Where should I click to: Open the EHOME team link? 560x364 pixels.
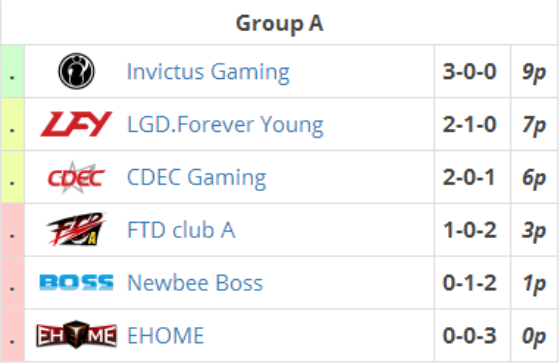[166, 335]
